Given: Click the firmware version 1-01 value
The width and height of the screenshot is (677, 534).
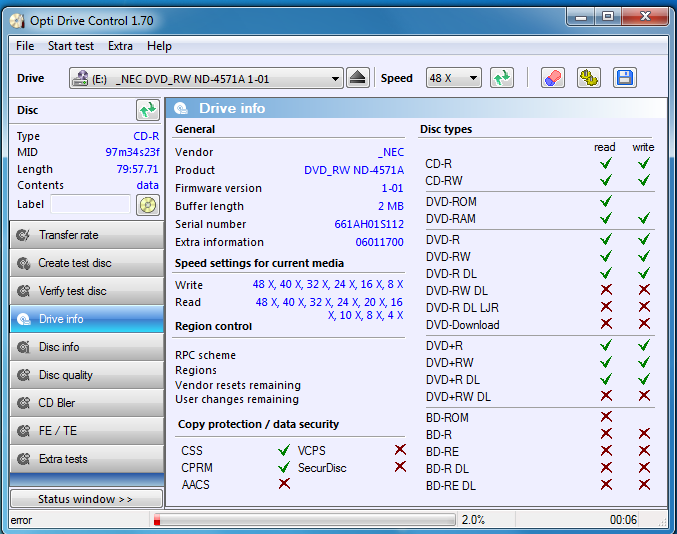Looking at the screenshot, I should coord(392,189).
